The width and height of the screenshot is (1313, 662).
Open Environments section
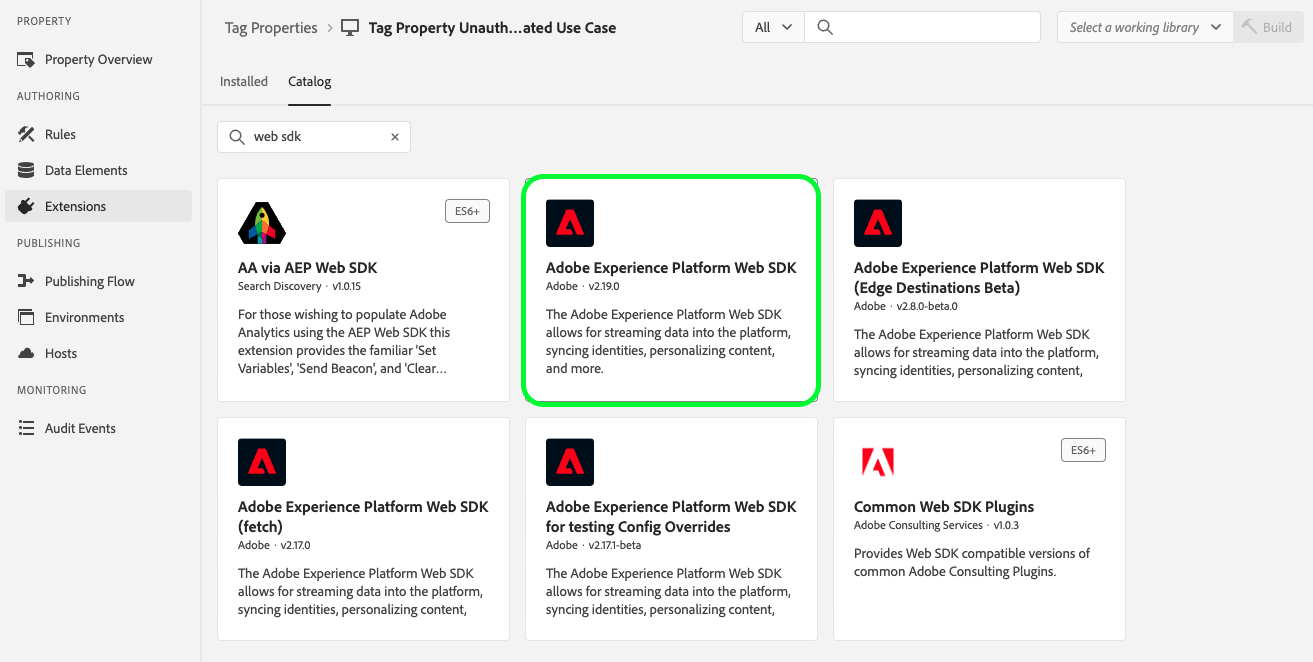click(84, 317)
